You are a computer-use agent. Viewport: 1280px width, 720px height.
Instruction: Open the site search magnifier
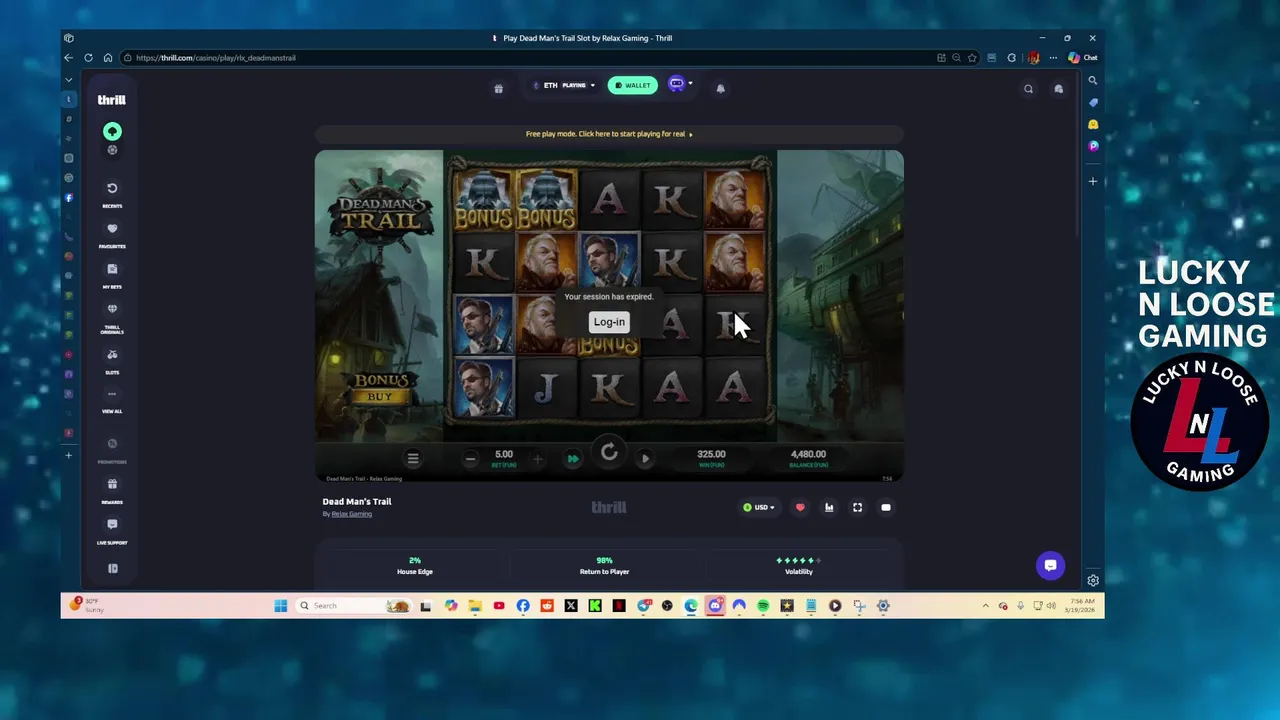tap(1028, 89)
